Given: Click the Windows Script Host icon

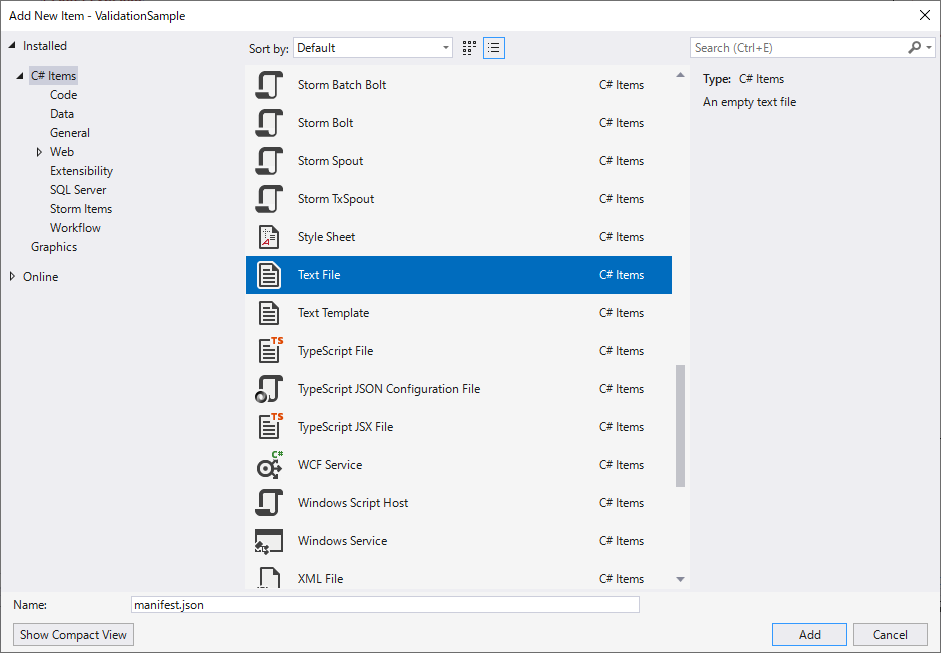Looking at the screenshot, I should pos(269,503).
